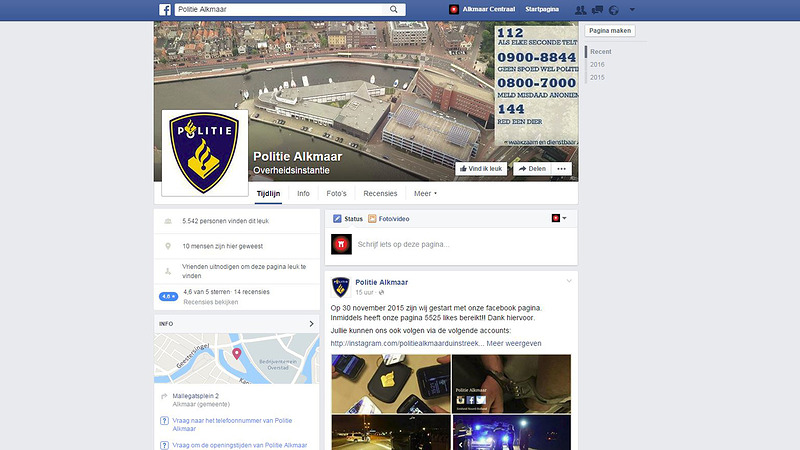Open the messages icon in top bar
The image size is (800, 450).
(x=597, y=9)
